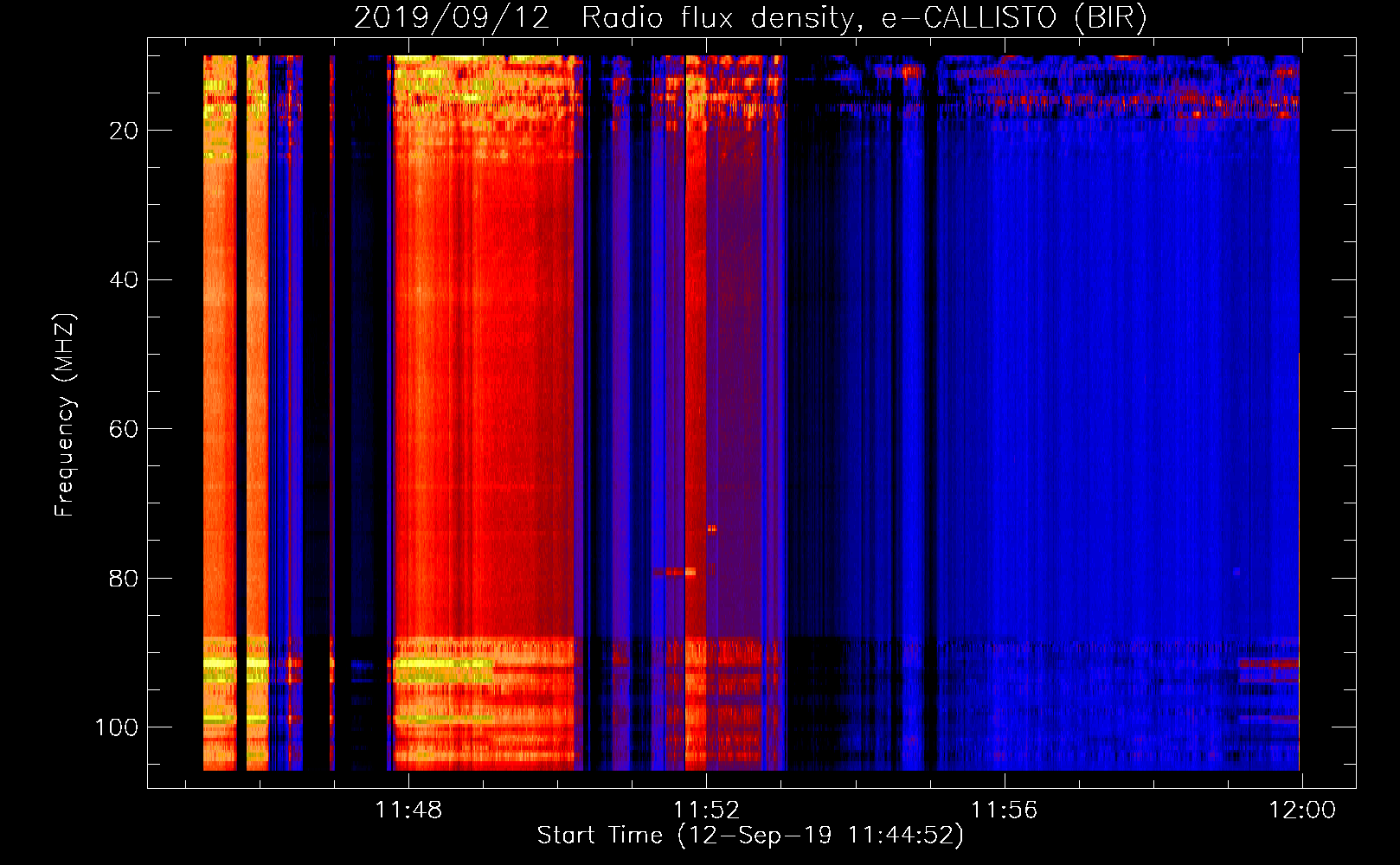Click the "60" frequency tick label
The width and height of the screenshot is (1400, 865).
[124, 429]
